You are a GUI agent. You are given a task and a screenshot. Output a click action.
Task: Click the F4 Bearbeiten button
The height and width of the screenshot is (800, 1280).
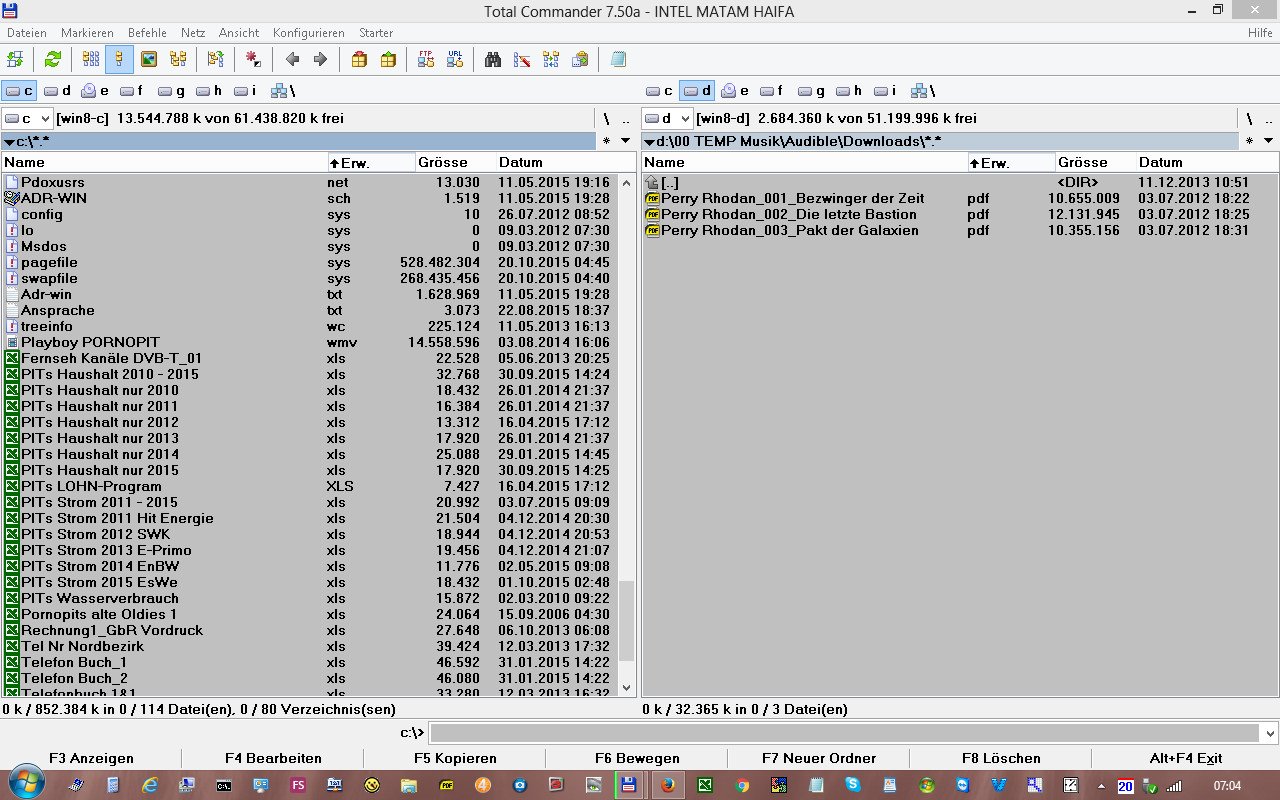(274, 758)
